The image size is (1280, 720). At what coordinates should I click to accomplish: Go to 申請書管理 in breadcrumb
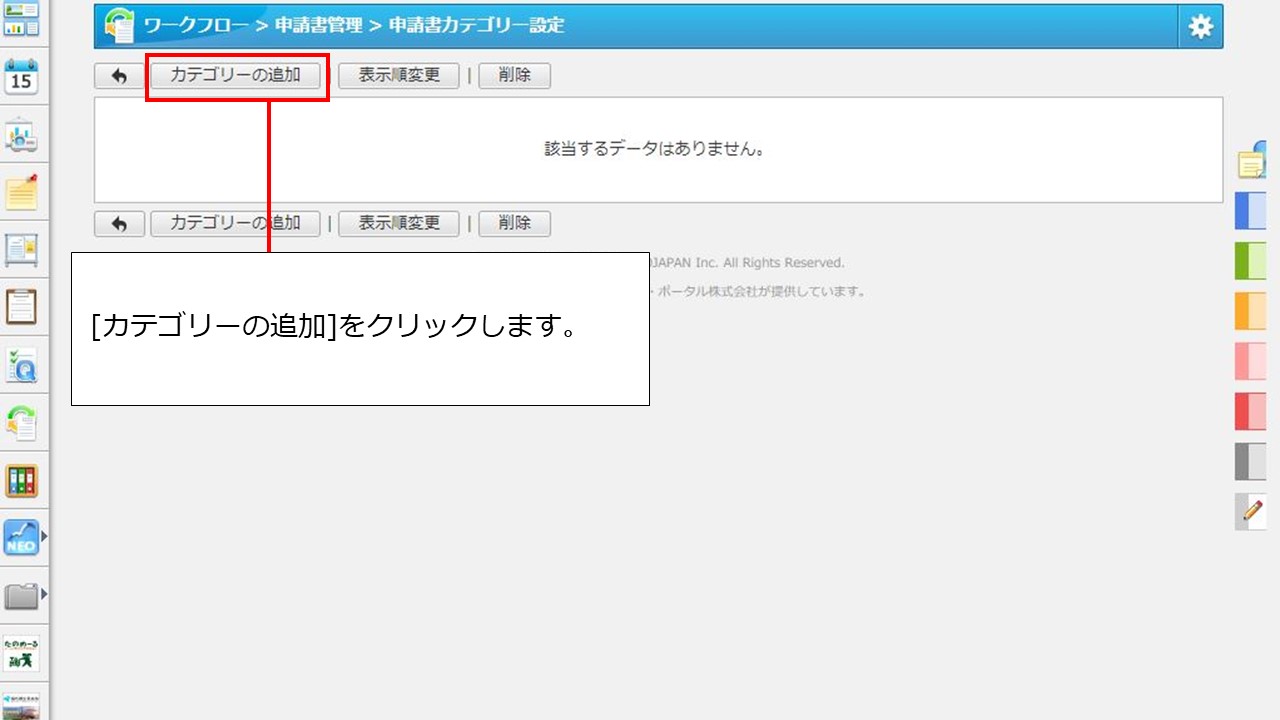tap(317, 25)
